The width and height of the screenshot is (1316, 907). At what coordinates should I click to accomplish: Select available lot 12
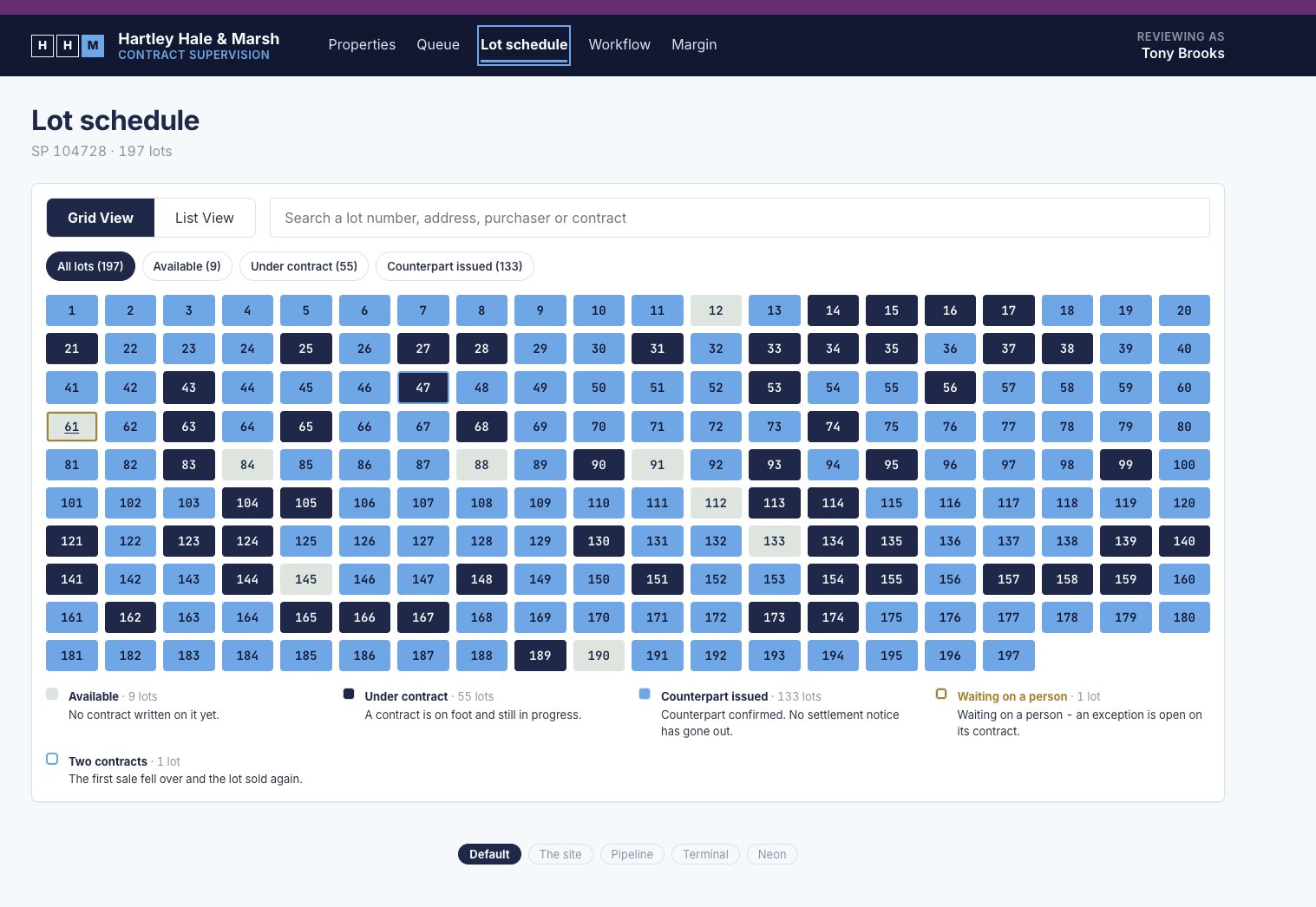pyautogui.click(x=716, y=310)
